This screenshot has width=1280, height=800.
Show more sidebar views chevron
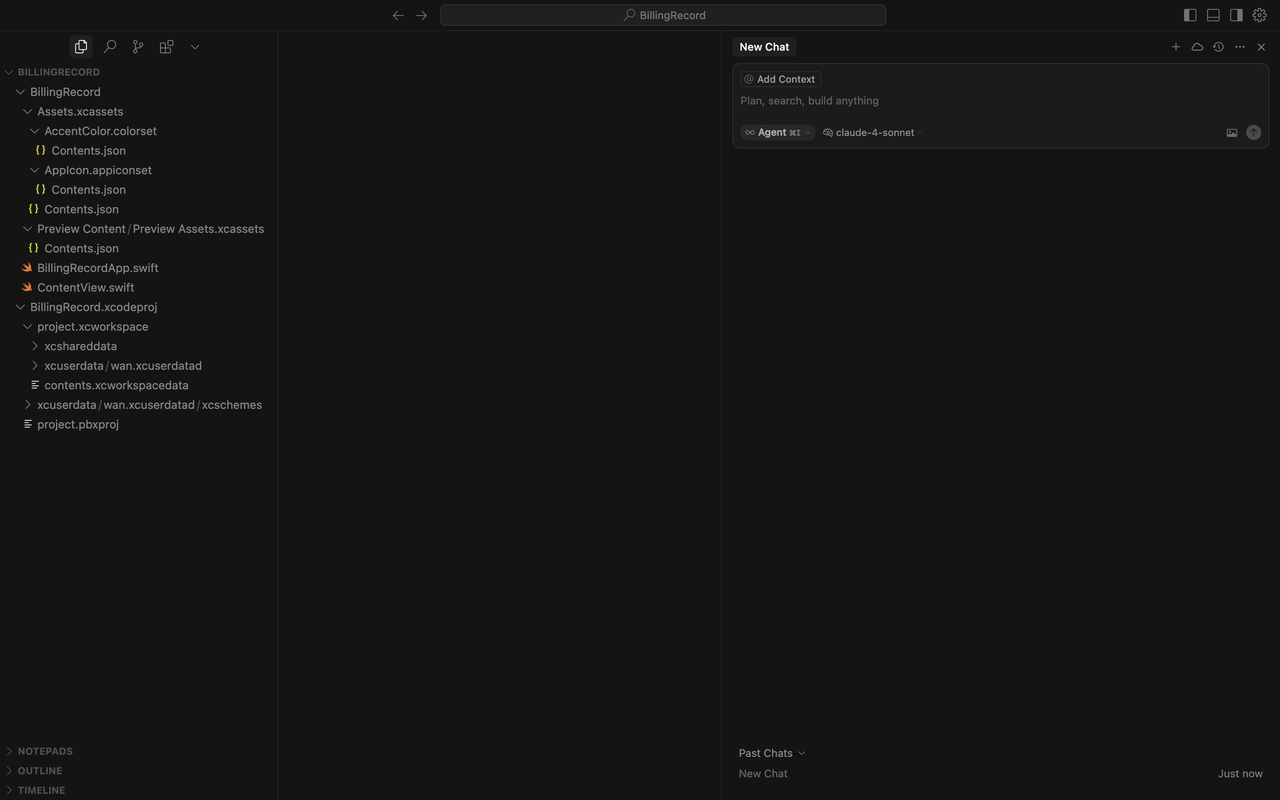coord(195,47)
